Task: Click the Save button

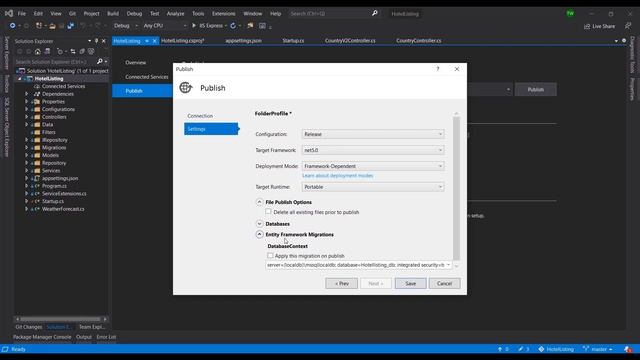Action: point(410,283)
